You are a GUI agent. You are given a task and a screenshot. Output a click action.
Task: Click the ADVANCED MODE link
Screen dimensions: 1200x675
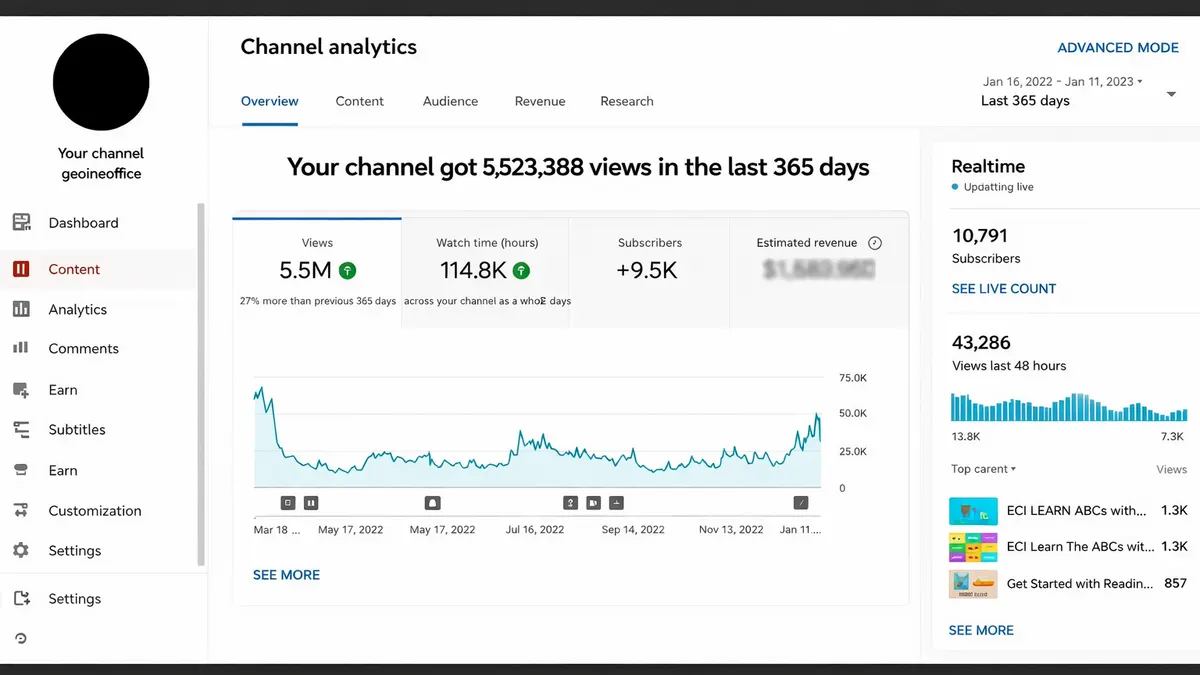coord(1118,48)
